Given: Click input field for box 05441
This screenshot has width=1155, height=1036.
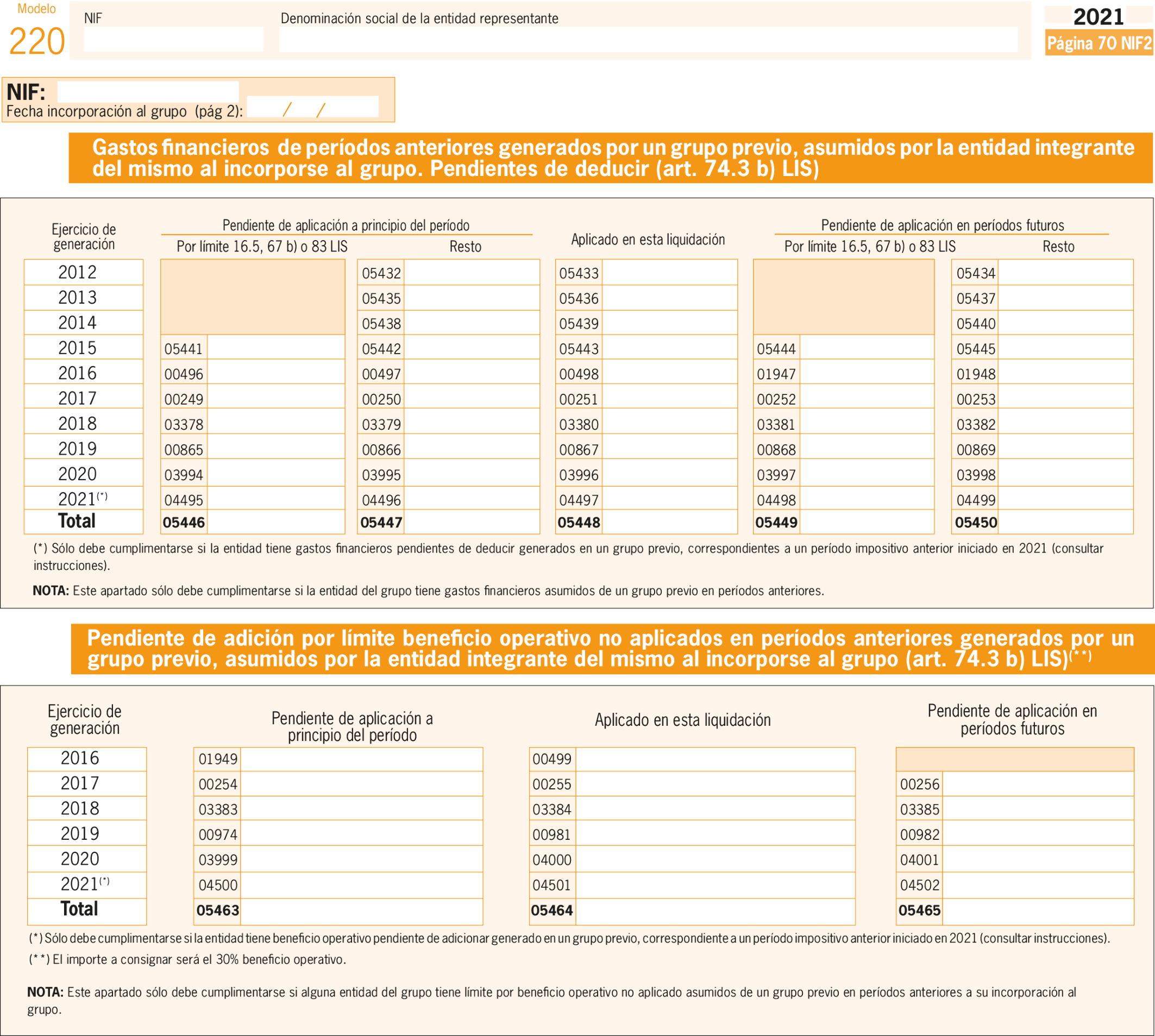Looking at the screenshot, I should [x=275, y=347].
